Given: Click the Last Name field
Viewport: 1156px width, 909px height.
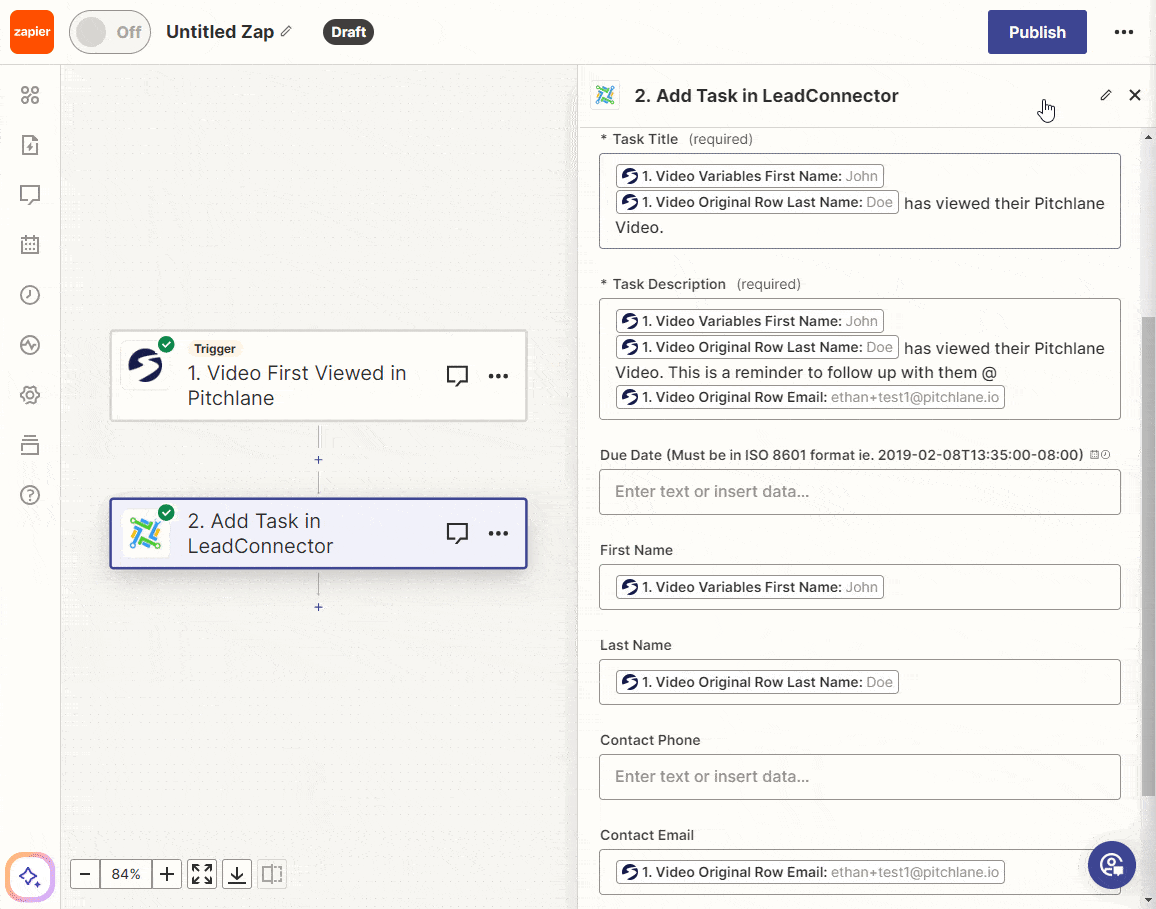Looking at the screenshot, I should (x=860, y=682).
